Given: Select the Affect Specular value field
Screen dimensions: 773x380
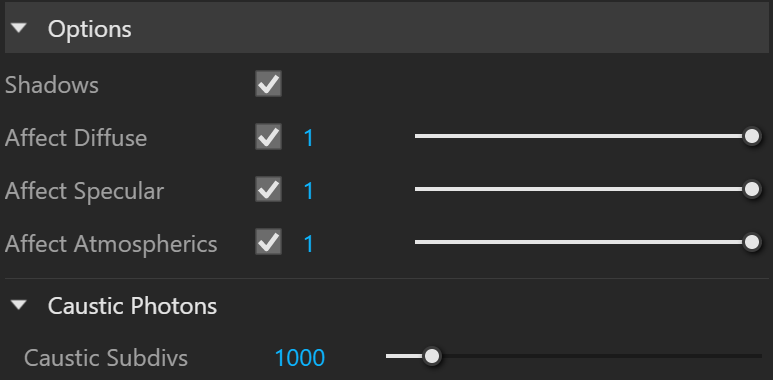Looking at the screenshot, I should [309, 191].
